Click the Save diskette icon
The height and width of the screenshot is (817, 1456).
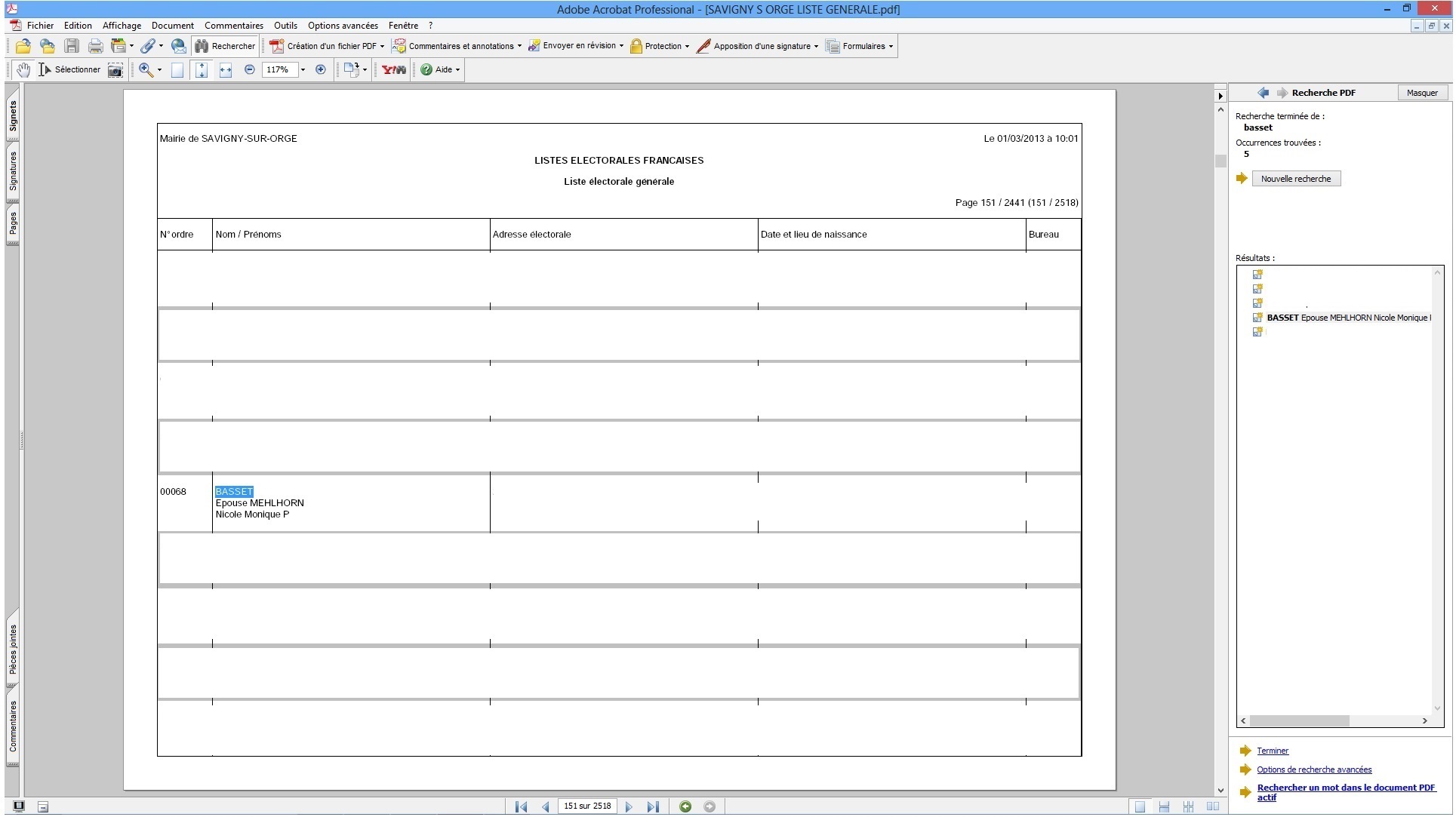pos(71,47)
